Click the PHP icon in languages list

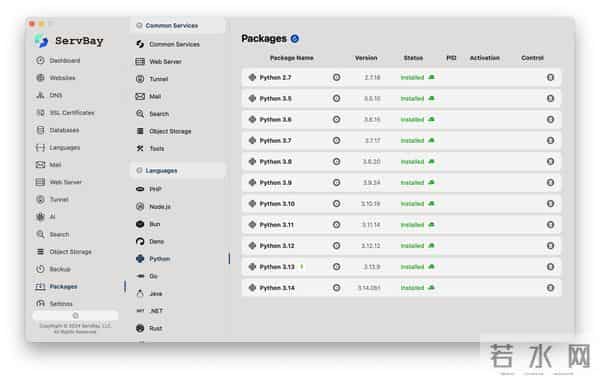140,189
